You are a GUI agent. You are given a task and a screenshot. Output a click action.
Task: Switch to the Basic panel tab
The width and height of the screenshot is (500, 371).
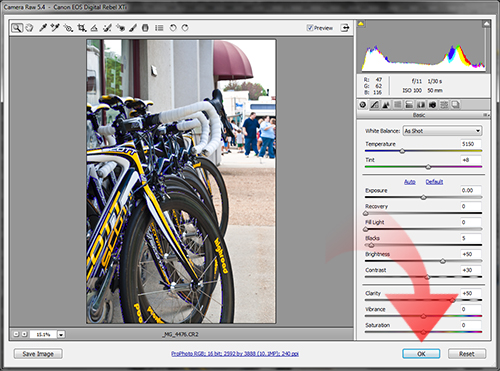point(363,105)
